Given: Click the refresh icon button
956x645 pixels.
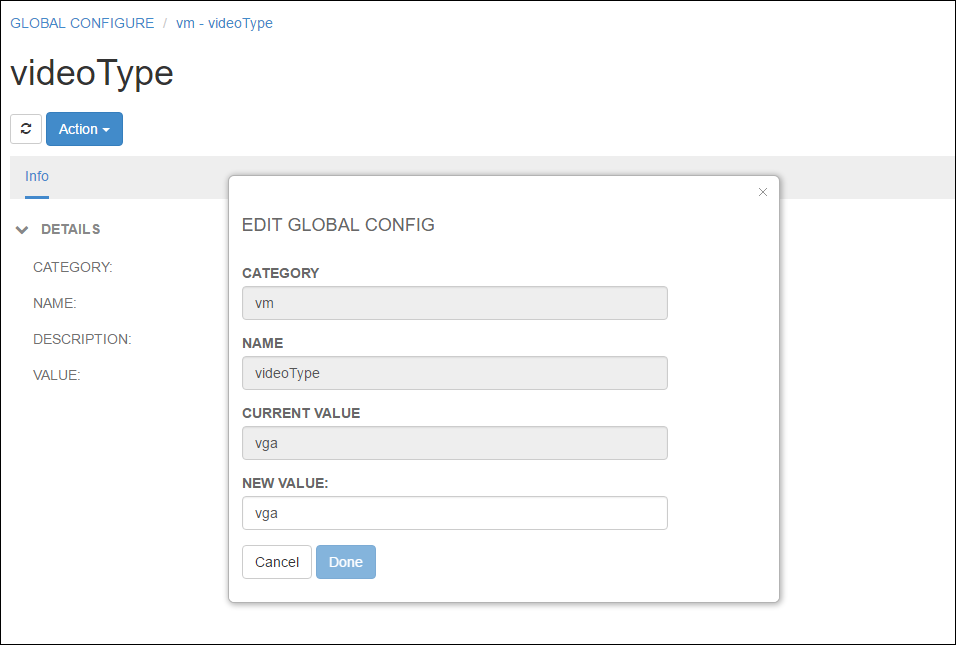Looking at the screenshot, I should [26, 129].
